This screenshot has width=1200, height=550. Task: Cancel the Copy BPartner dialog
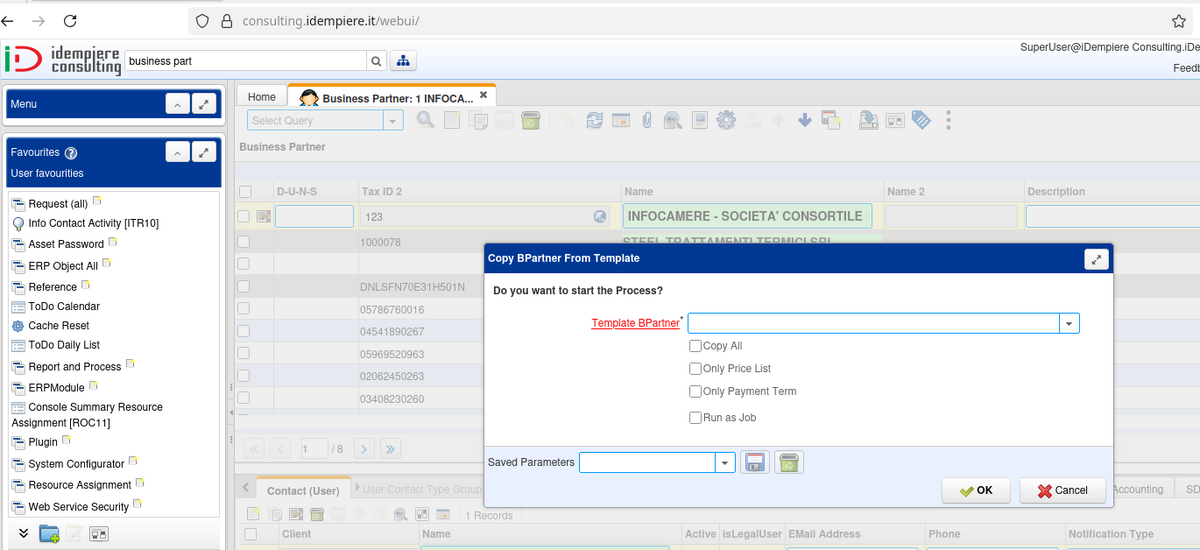tap(1062, 490)
